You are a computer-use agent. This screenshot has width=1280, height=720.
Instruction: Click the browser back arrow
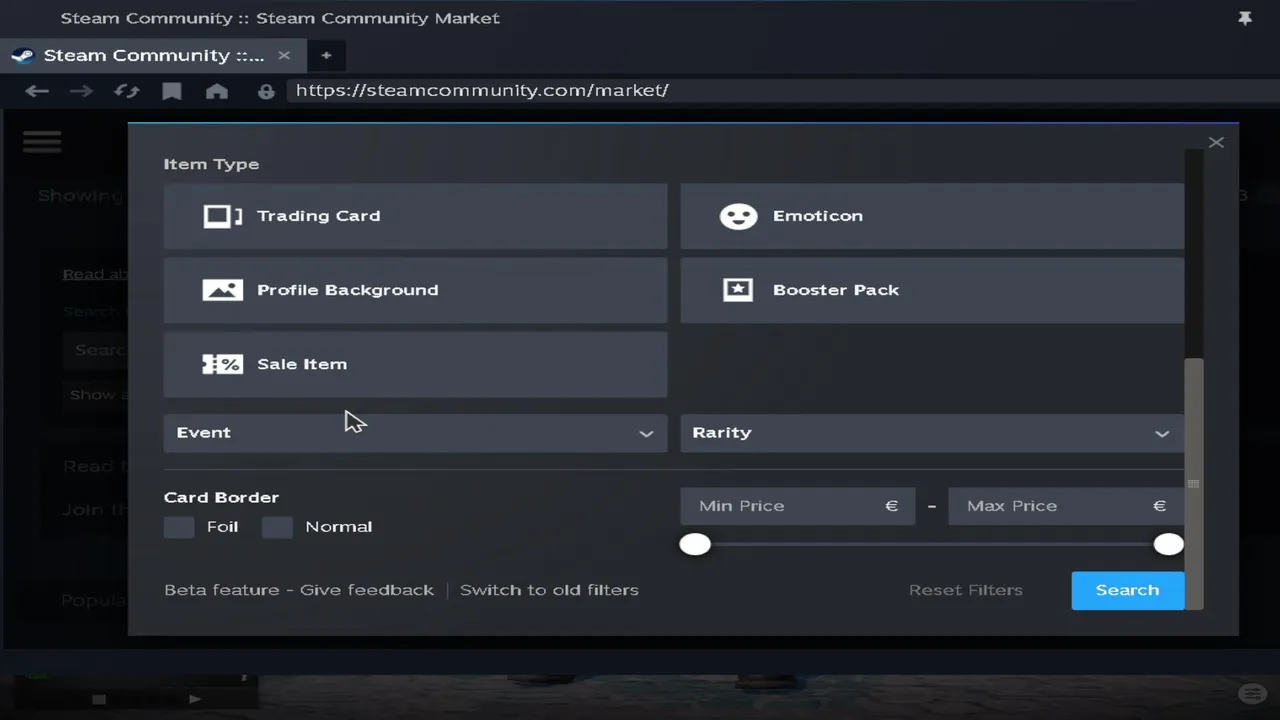(x=37, y=91)
